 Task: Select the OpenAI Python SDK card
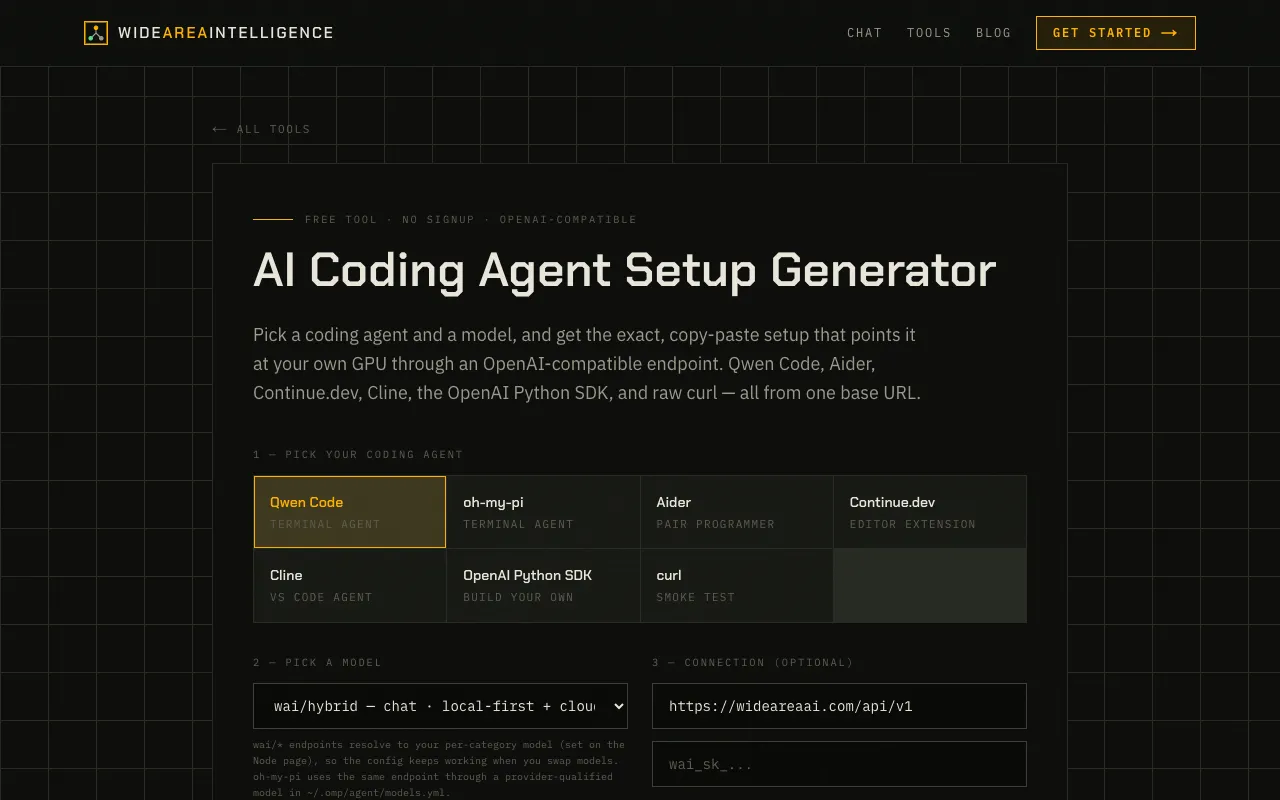[x=543, y=585]
